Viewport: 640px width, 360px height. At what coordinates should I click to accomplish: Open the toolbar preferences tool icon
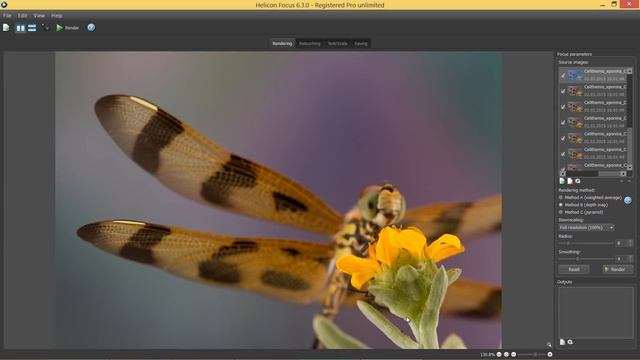point(44,27)
